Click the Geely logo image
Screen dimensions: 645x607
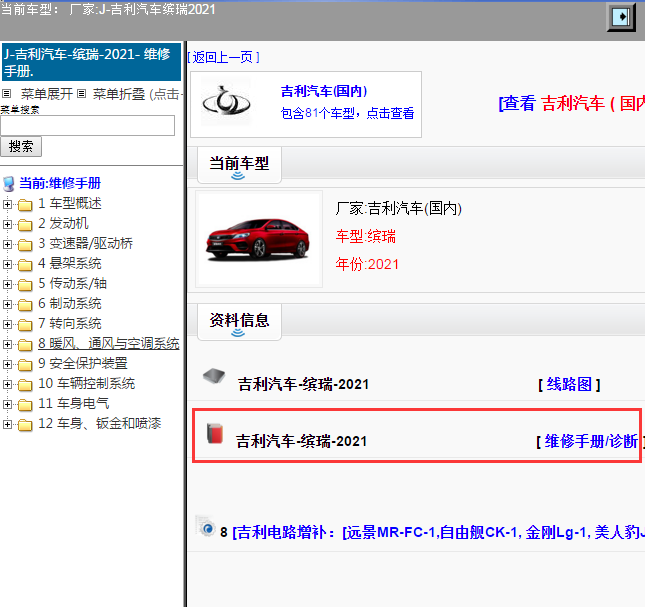[x=226, y=102]
